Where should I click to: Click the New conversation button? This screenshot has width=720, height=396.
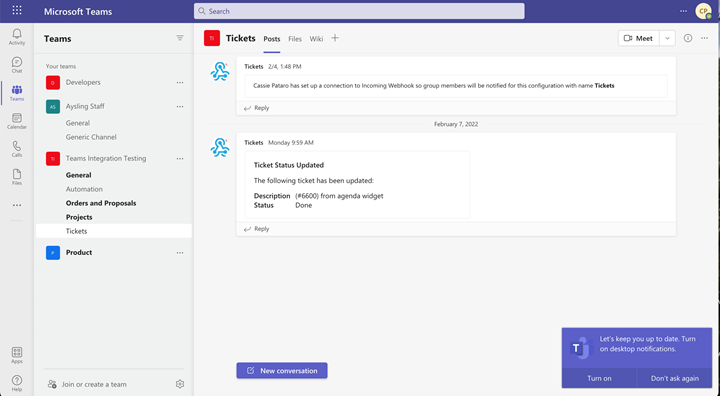(282, 371)
